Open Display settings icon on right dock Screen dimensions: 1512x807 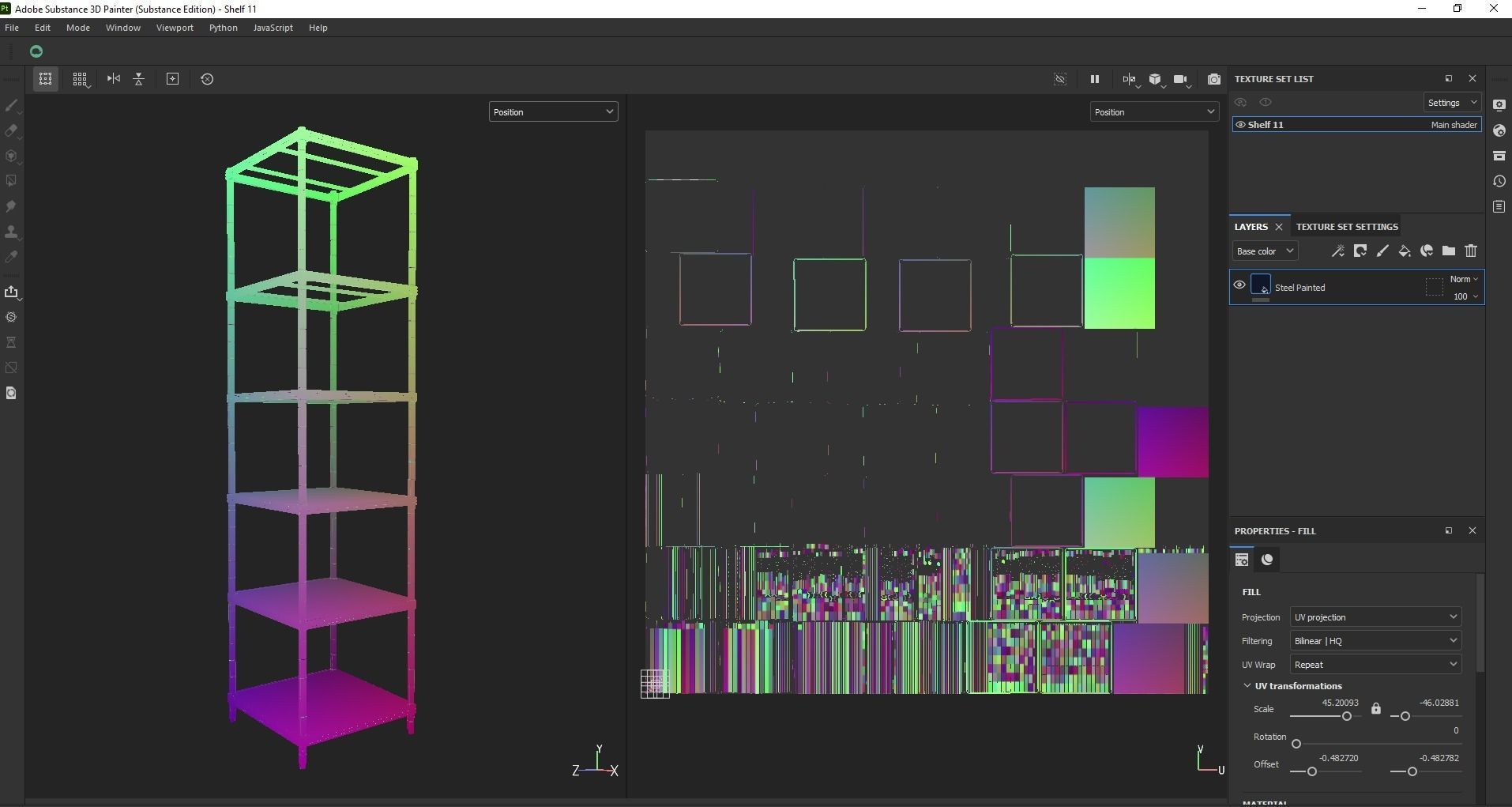[x=1499, y=105]
